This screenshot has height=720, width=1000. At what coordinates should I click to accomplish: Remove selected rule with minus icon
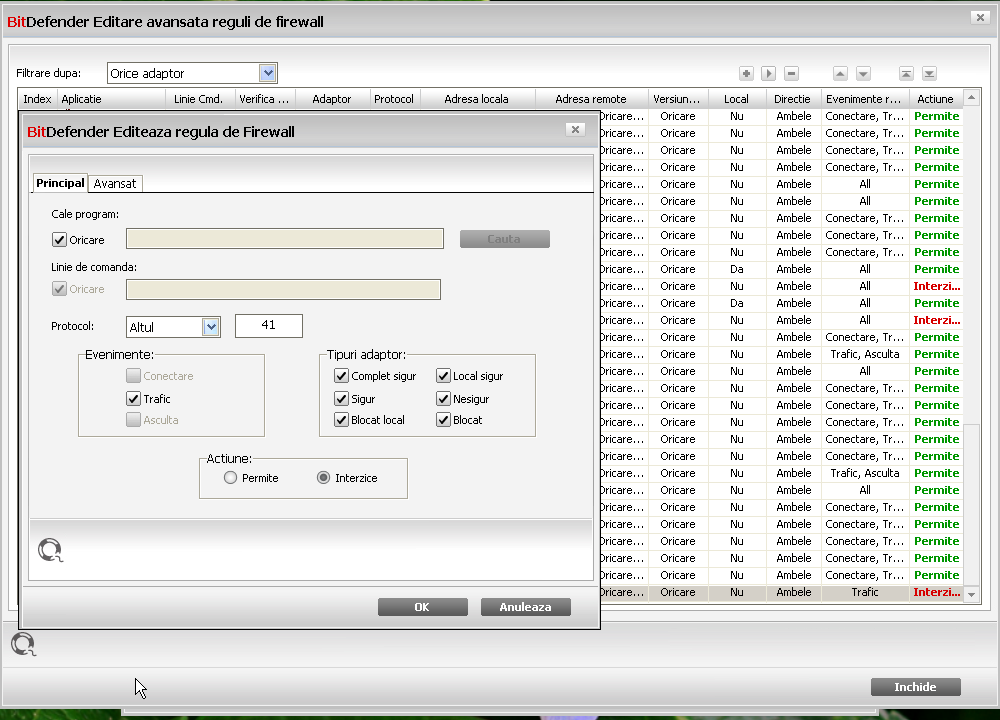point(791,73)
